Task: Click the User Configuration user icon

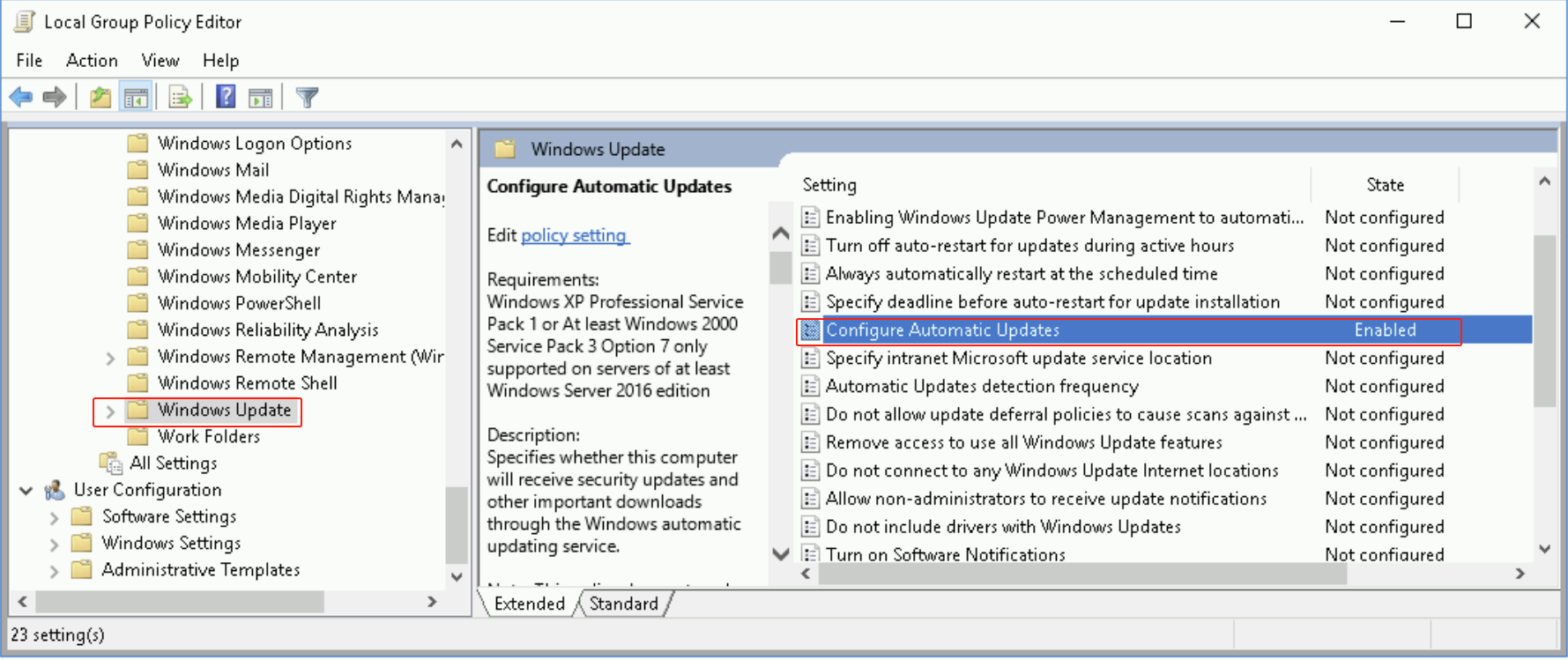Action: pos(55,490)
